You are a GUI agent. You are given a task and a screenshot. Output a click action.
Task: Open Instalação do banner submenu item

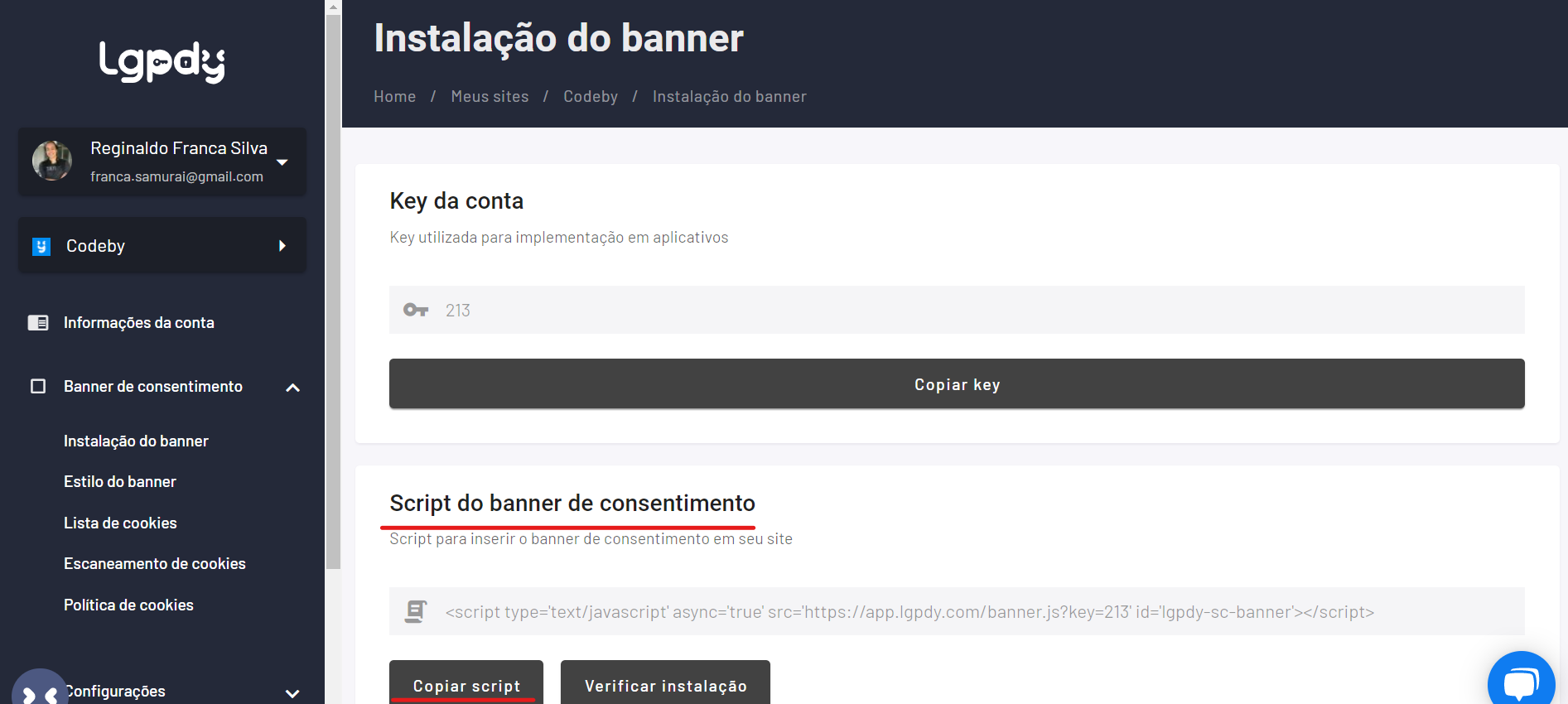(x=136, y=441)
